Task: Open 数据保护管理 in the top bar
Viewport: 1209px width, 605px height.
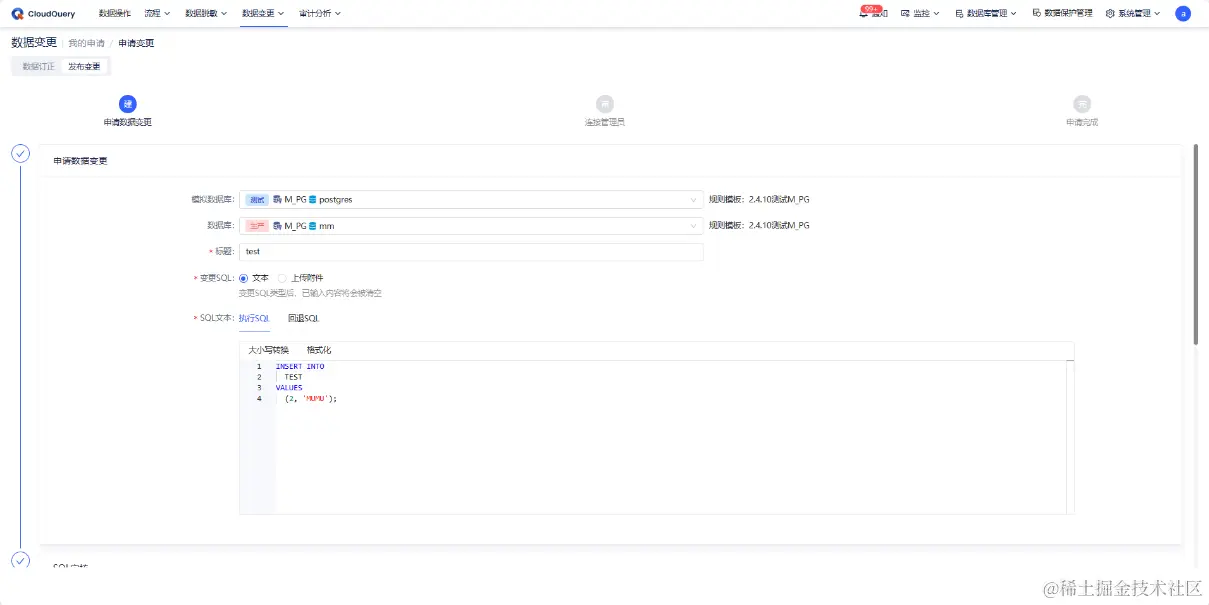Action: pos(1062,13)
